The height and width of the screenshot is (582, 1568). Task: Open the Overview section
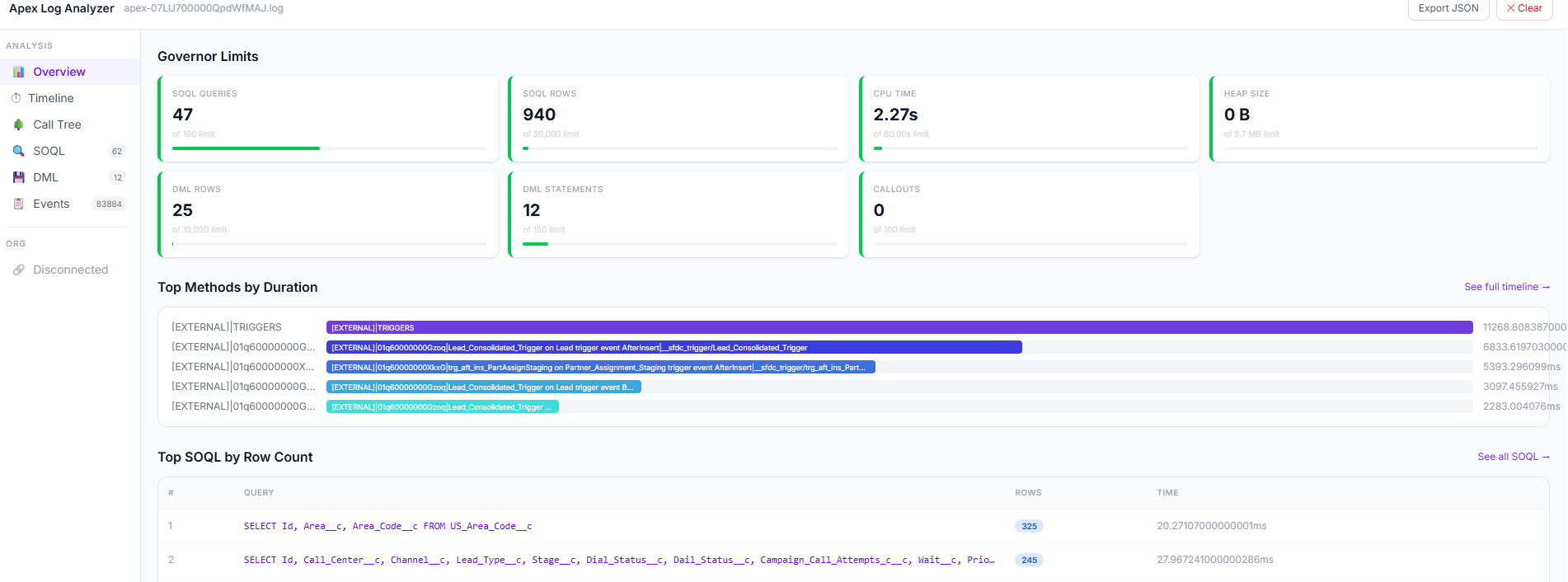click(70, 72)
